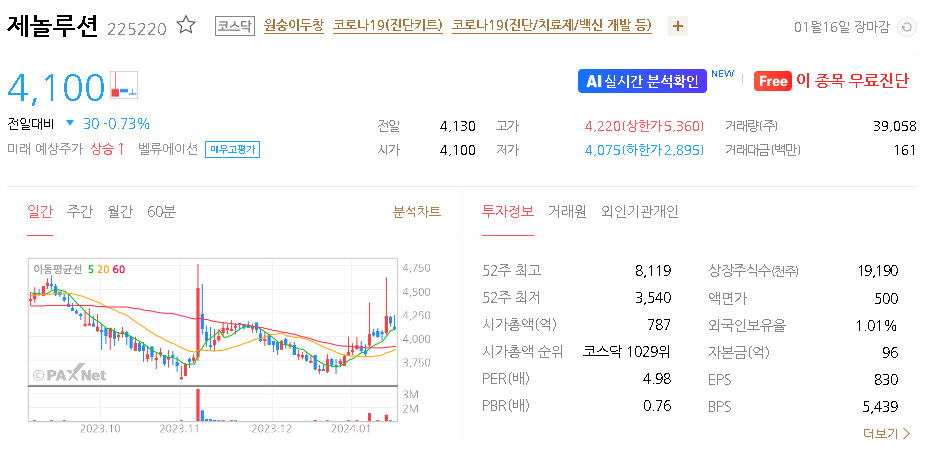Click the 매우고평가 valuation badge
932x457 pixels.
click(x=232, y=149)
